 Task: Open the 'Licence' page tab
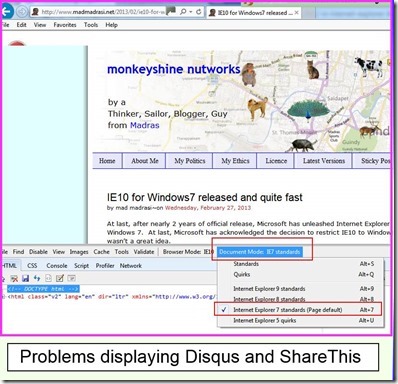[276, 161]
